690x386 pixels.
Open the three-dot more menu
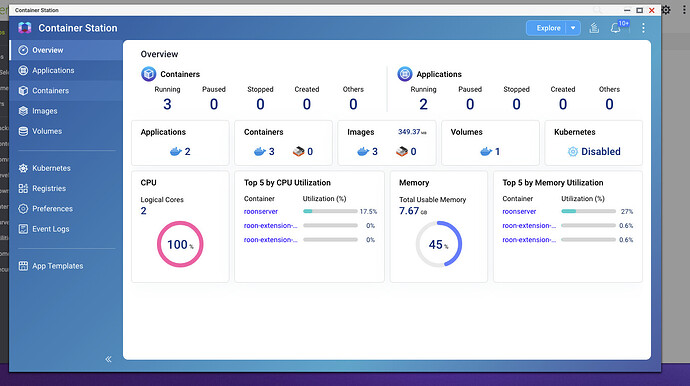643,28
